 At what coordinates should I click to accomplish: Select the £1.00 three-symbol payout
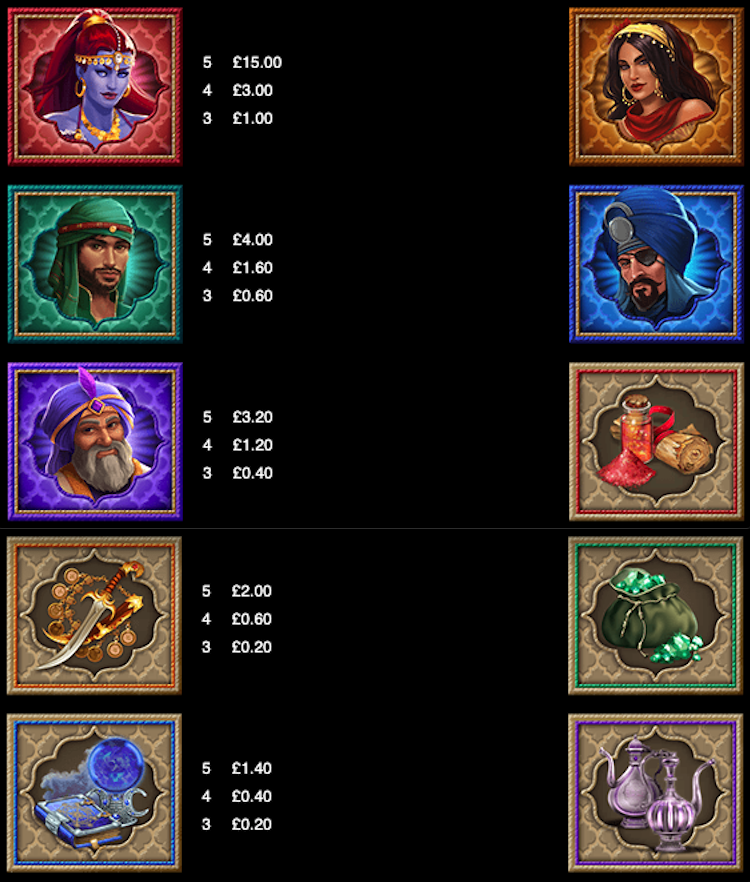pos(253,119)
